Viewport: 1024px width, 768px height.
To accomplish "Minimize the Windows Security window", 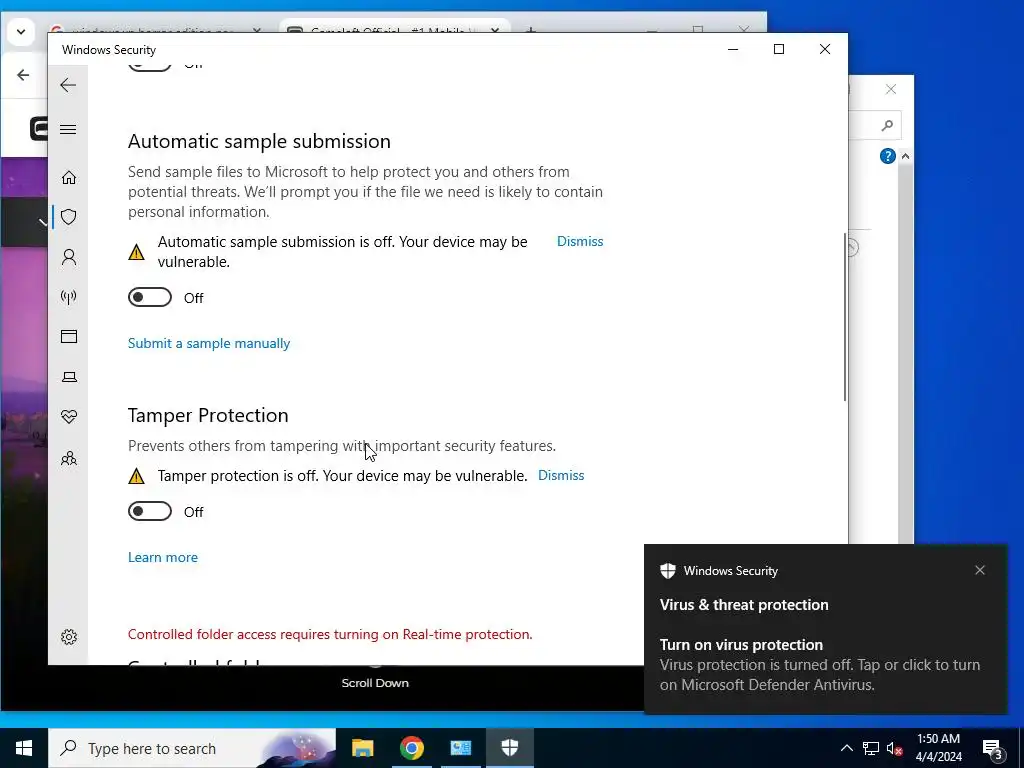I will point(733,49).
